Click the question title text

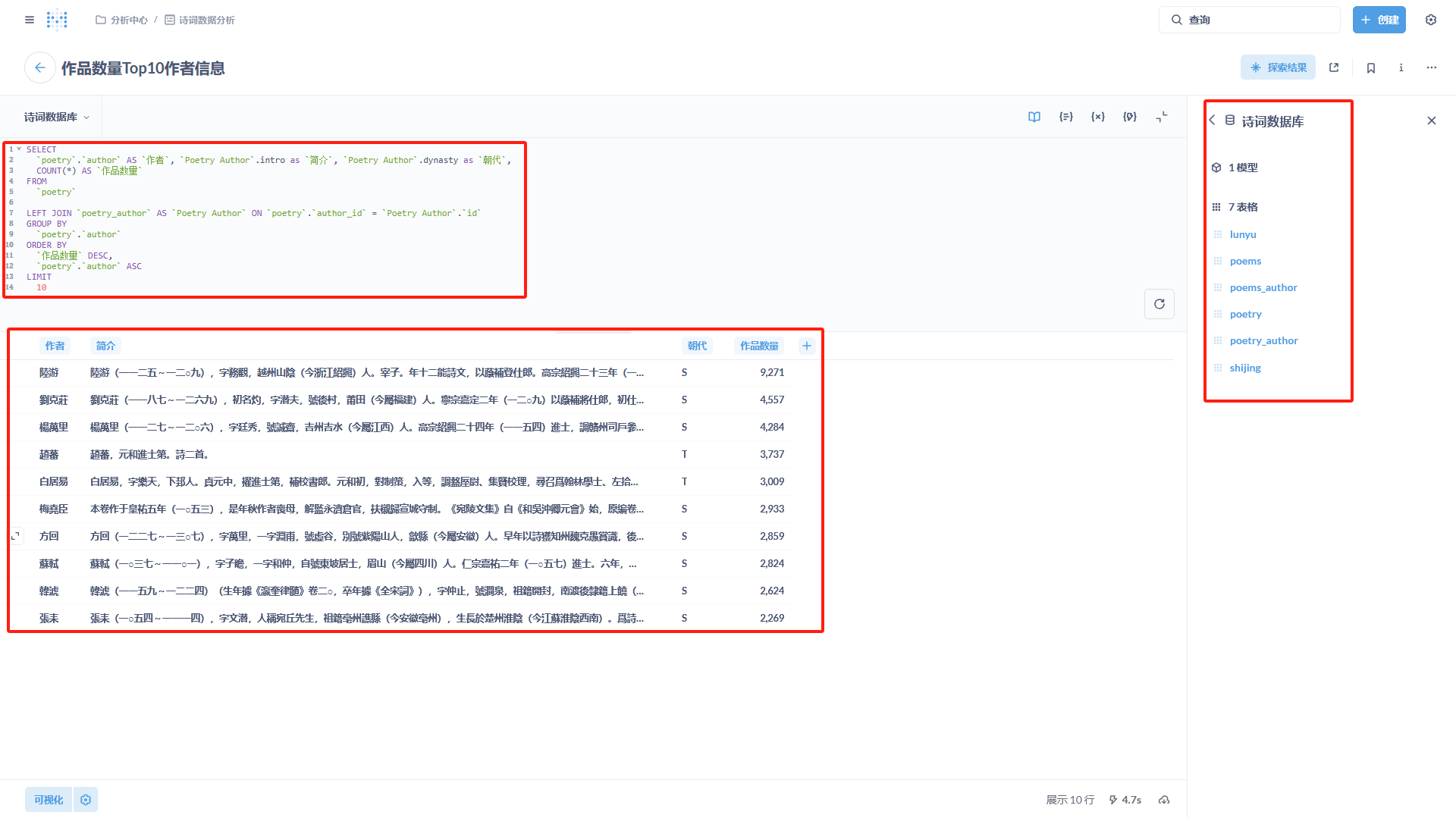pyautogui.click(x=143, y=68)
